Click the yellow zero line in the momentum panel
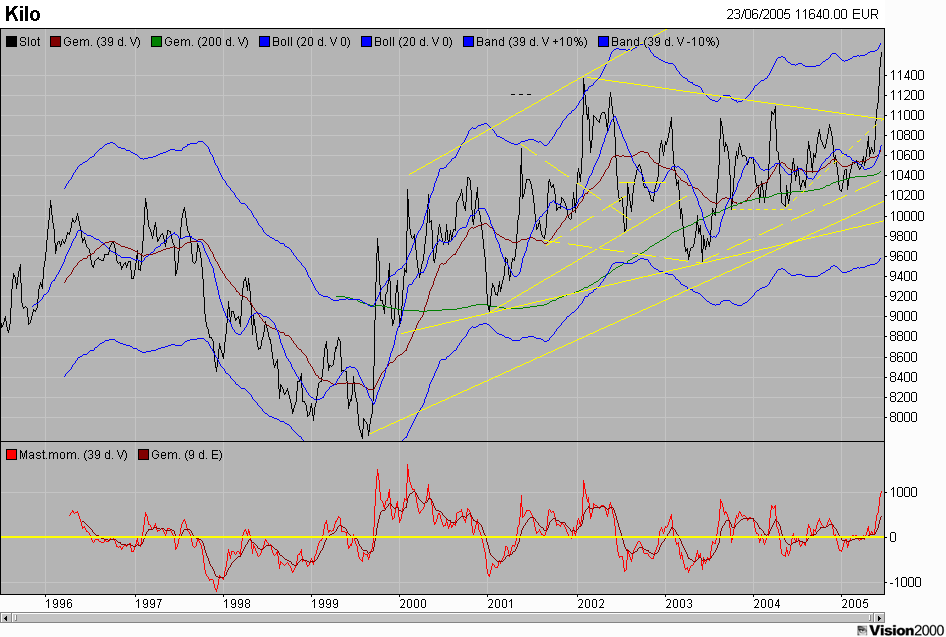 tap(442, 537)
